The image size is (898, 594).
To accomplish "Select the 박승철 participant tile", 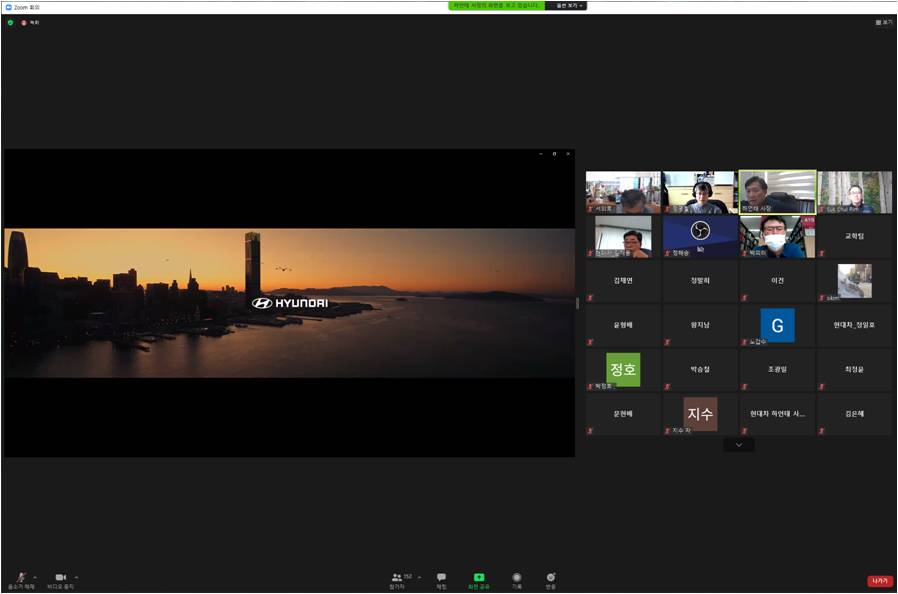I will point(700,369).
